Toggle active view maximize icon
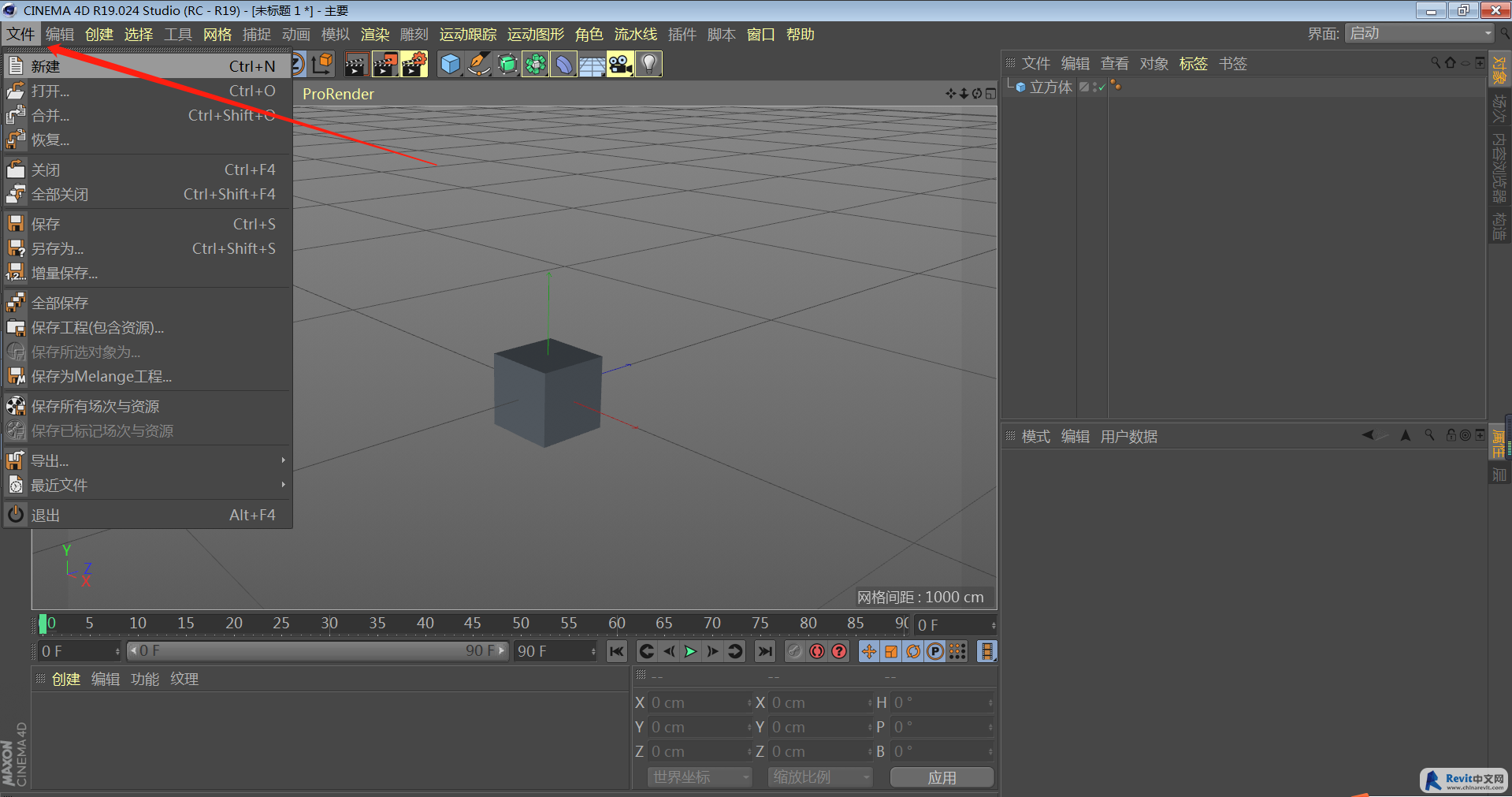Viewport: 1512px width, 797px height. click(990, 94)
